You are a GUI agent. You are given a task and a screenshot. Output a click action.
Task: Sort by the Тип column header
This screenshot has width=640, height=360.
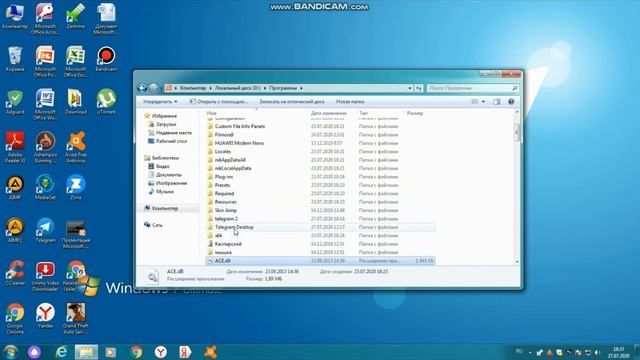[363, 113]
